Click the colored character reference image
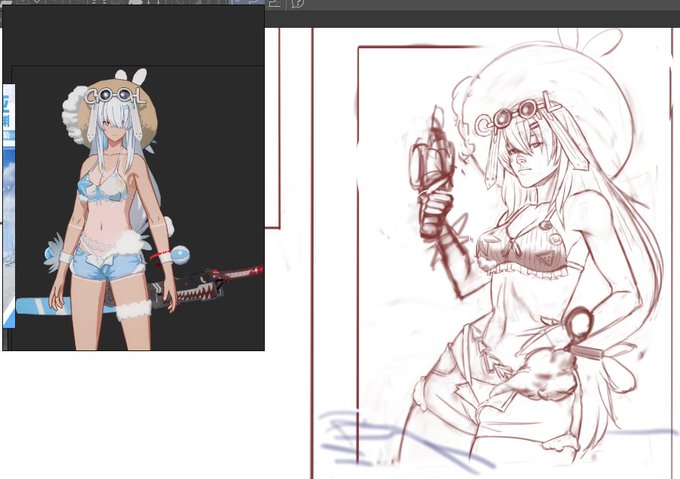Screen dimensions: 680x479 pos(138,208)
